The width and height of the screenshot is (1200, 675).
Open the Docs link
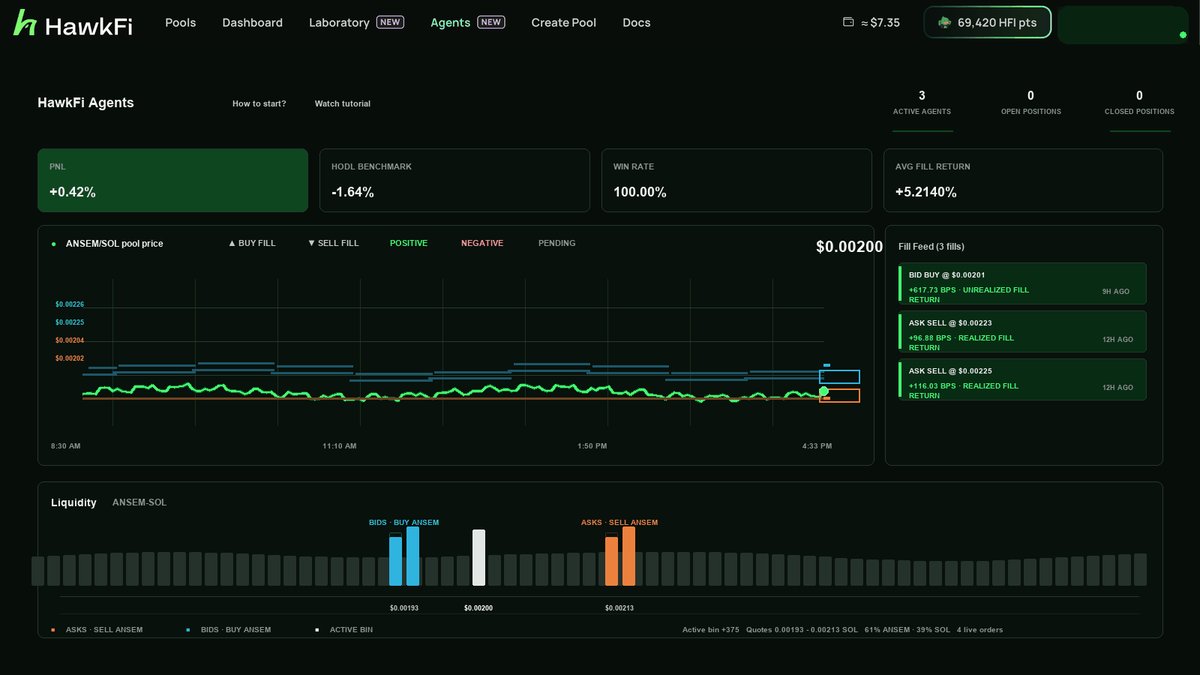coord(636,22)
